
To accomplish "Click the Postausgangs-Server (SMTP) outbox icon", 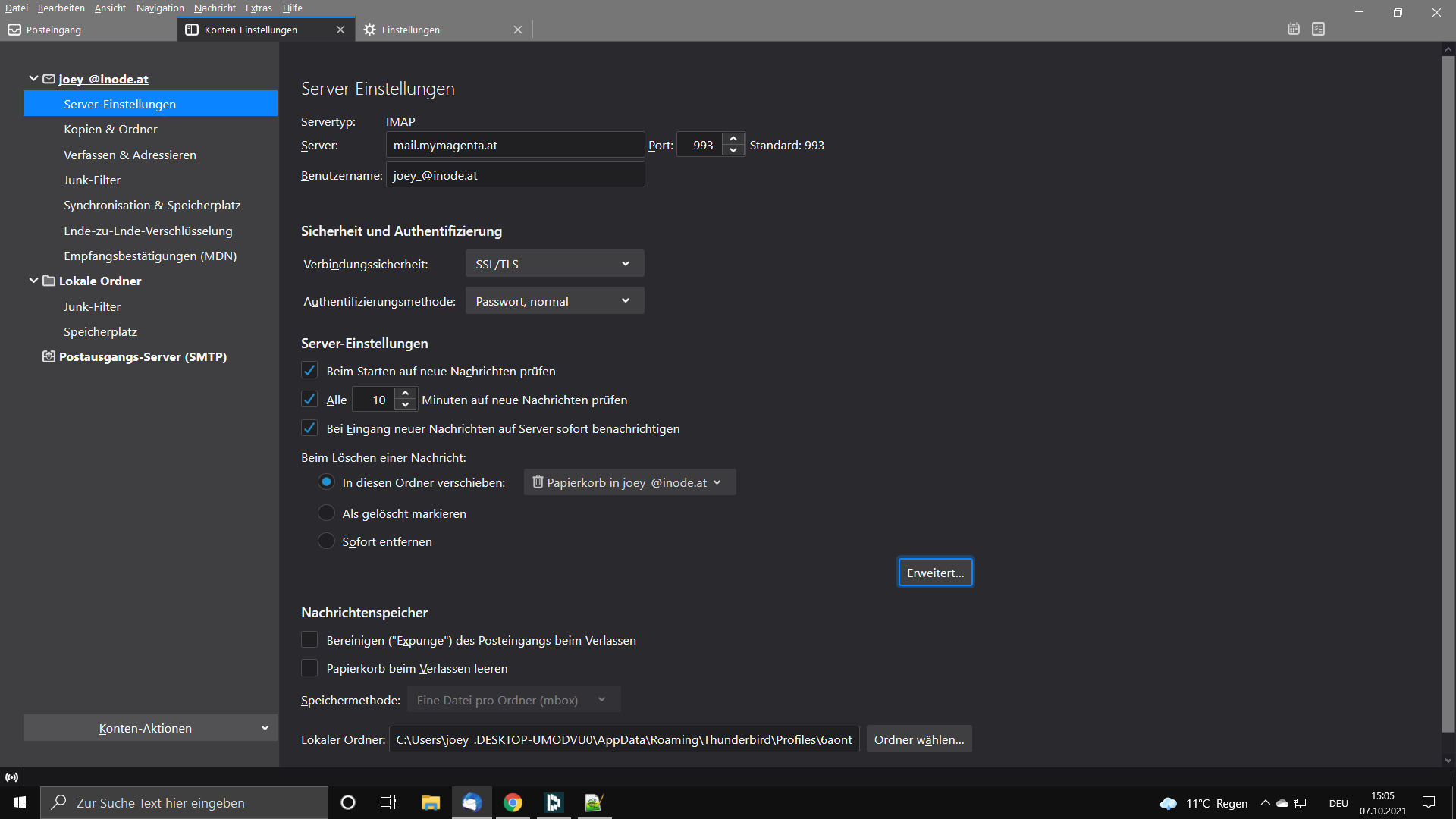I will (49, 356).
